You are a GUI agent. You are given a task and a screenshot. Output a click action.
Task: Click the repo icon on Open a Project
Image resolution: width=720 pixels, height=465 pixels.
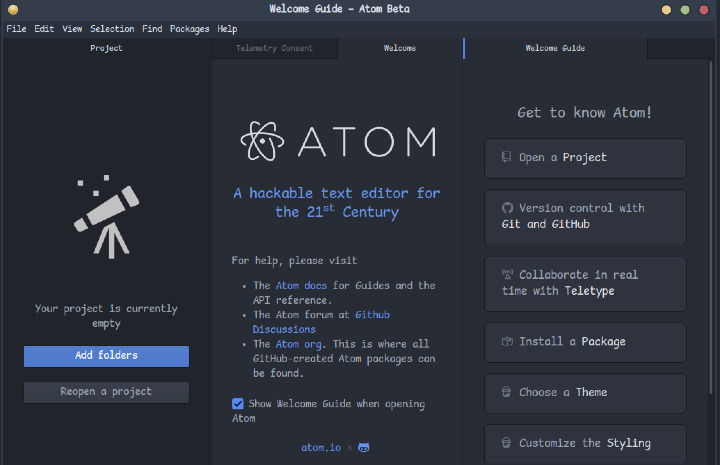tap(506, 157)
